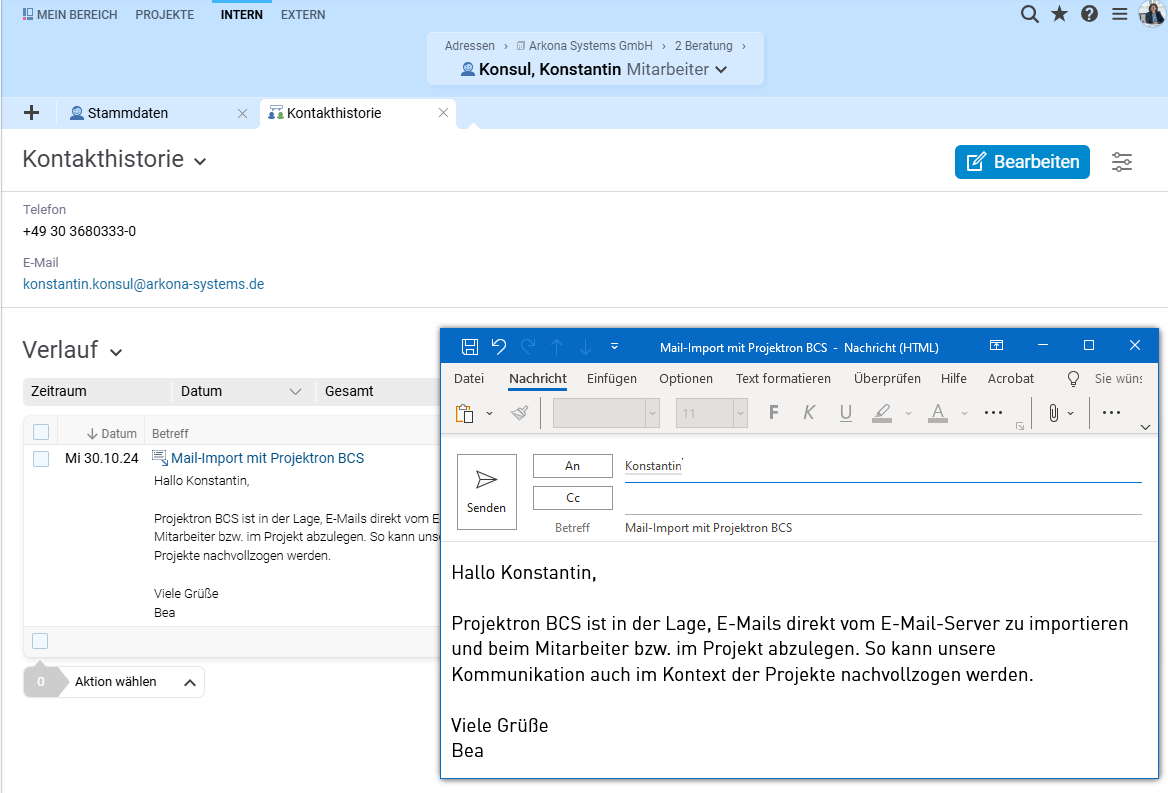Select all entries with the header checkbox
The height and width of the screenshot is (793, 1168).
click(x=41, y=433)
